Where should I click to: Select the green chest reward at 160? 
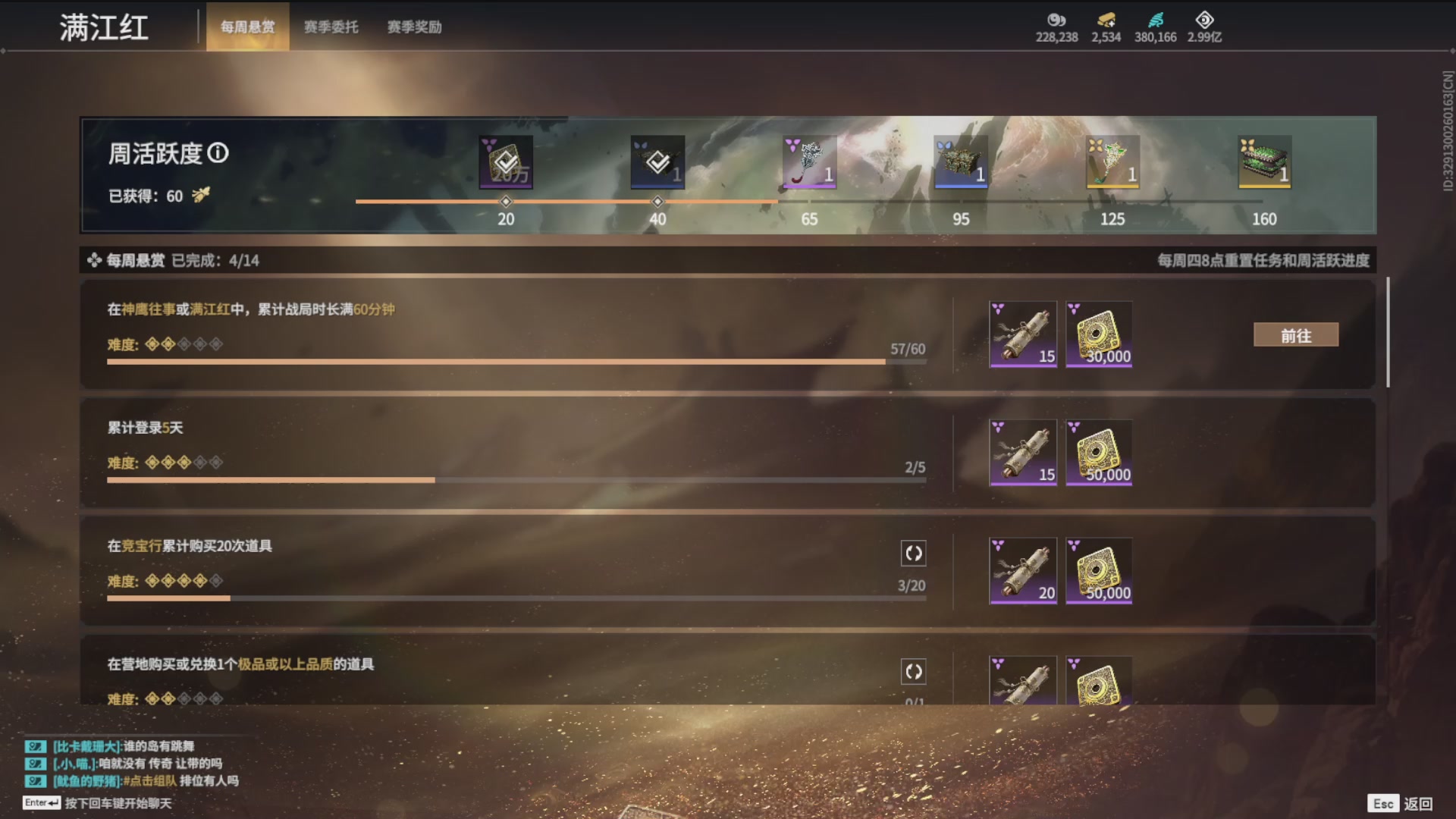pyautogui.click(x=1264, y=162)
